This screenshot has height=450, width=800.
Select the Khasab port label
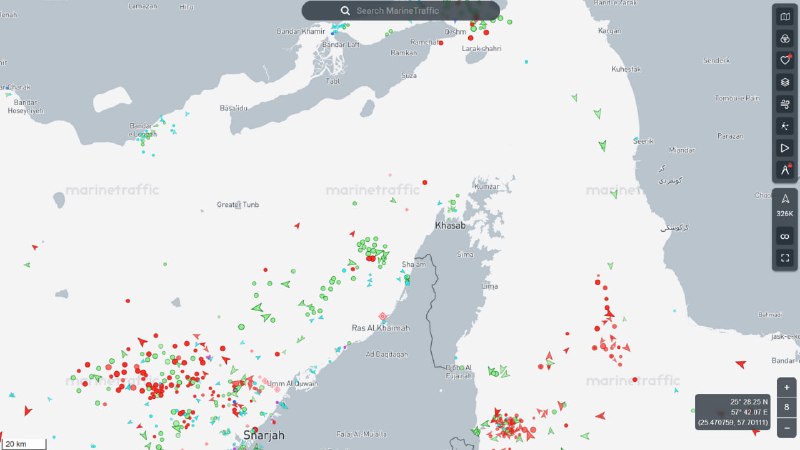[x=450, y=226]
